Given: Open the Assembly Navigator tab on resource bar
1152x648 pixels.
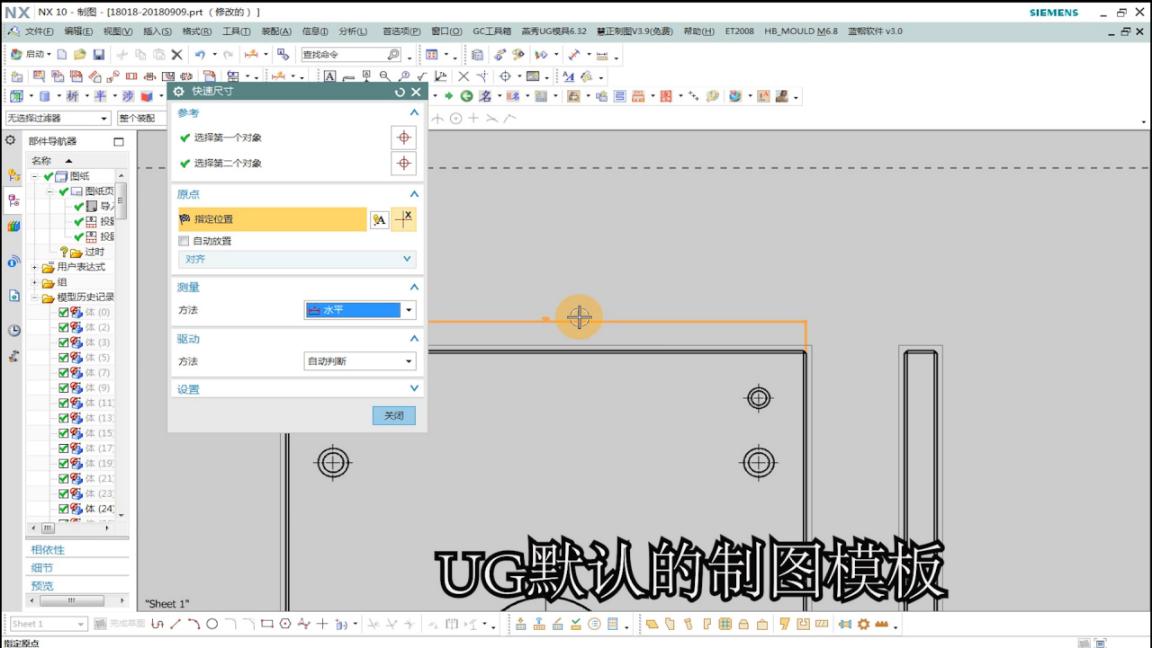Looking at the screenshot, I should pos(14,175).
